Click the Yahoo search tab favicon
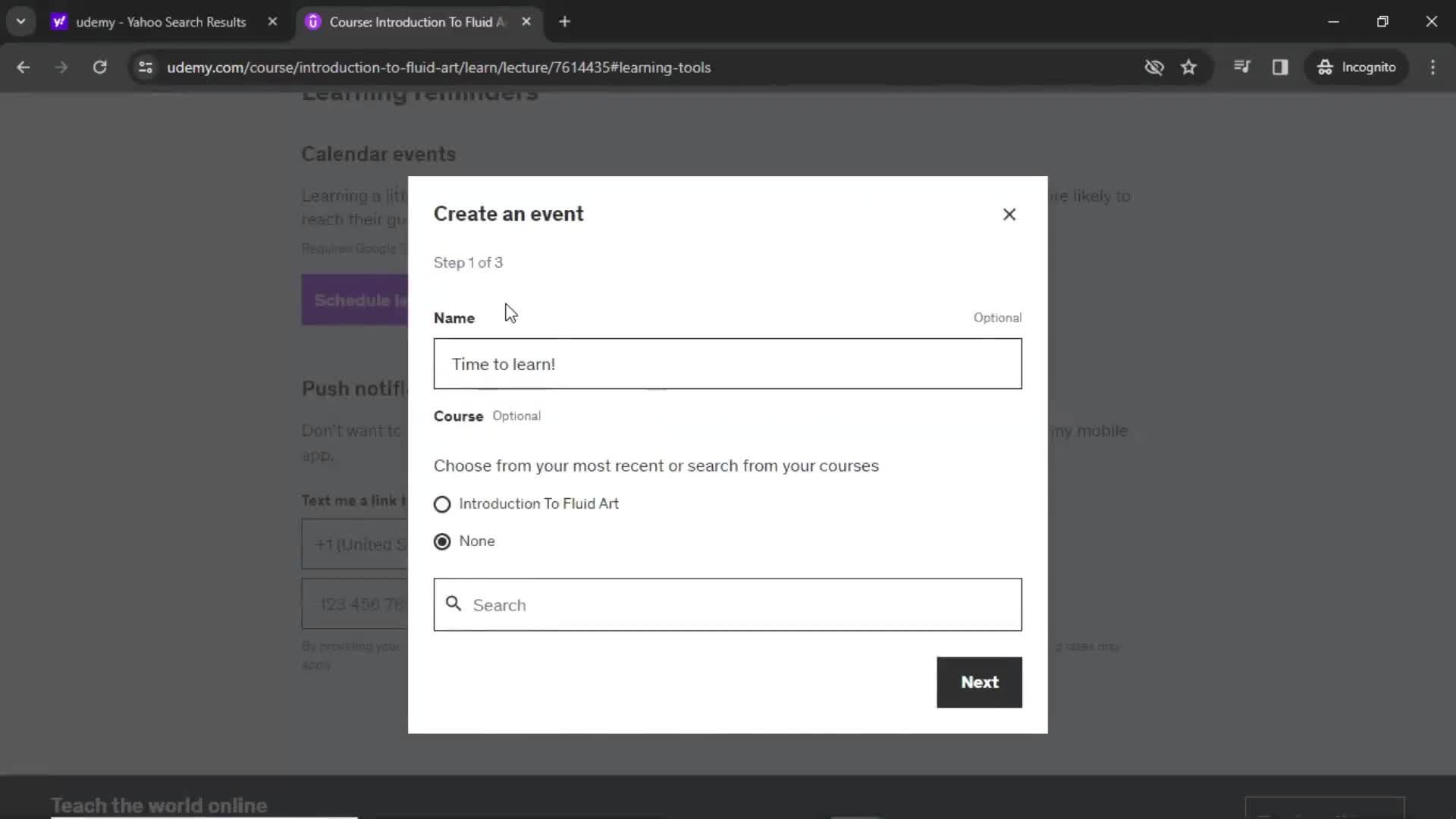1456x819 pixels. coord(58,22)
